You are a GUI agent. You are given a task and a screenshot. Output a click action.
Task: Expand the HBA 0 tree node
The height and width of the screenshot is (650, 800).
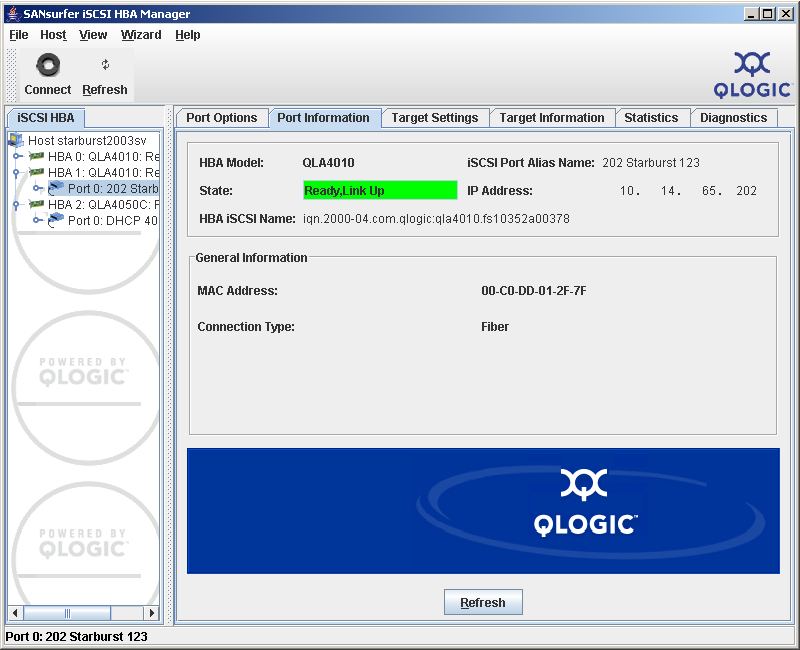pos(17,156)
